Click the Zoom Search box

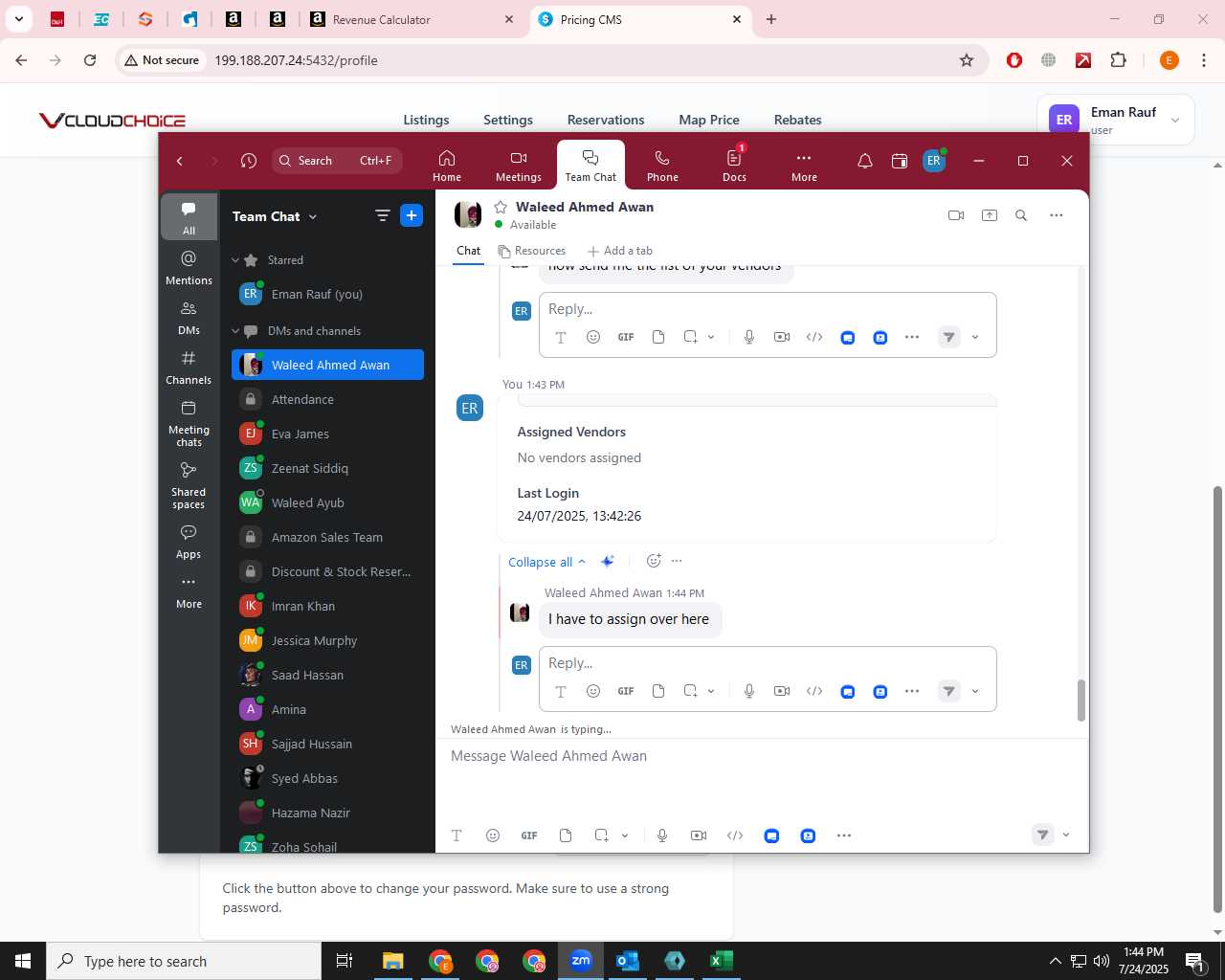coord(337,161)
